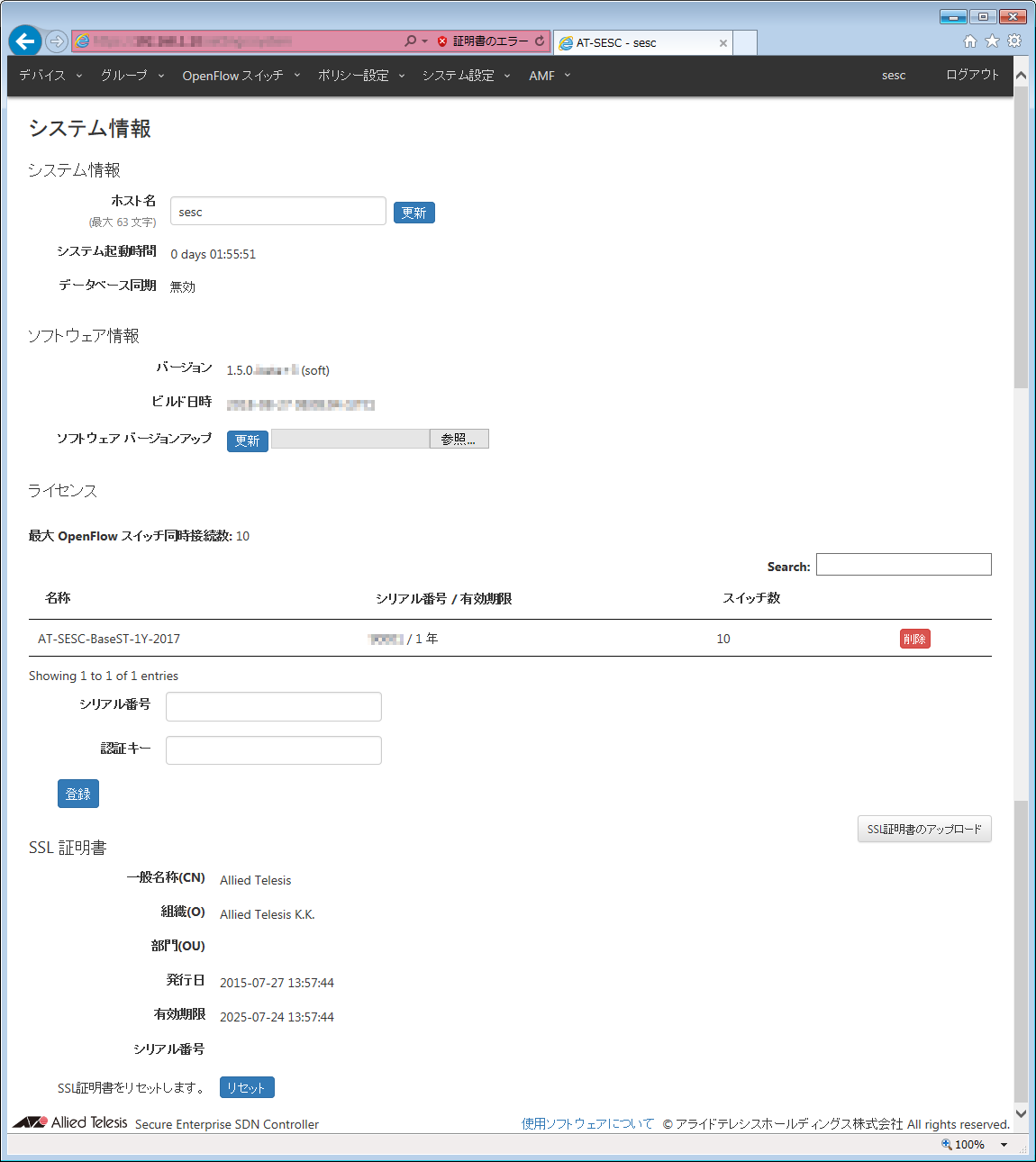Click expiry date 2025-07-24 13:57:44

coord(277,1017)
